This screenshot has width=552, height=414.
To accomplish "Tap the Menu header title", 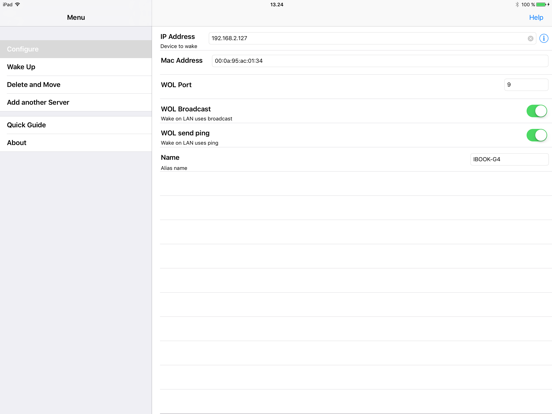I will point(76,17).
